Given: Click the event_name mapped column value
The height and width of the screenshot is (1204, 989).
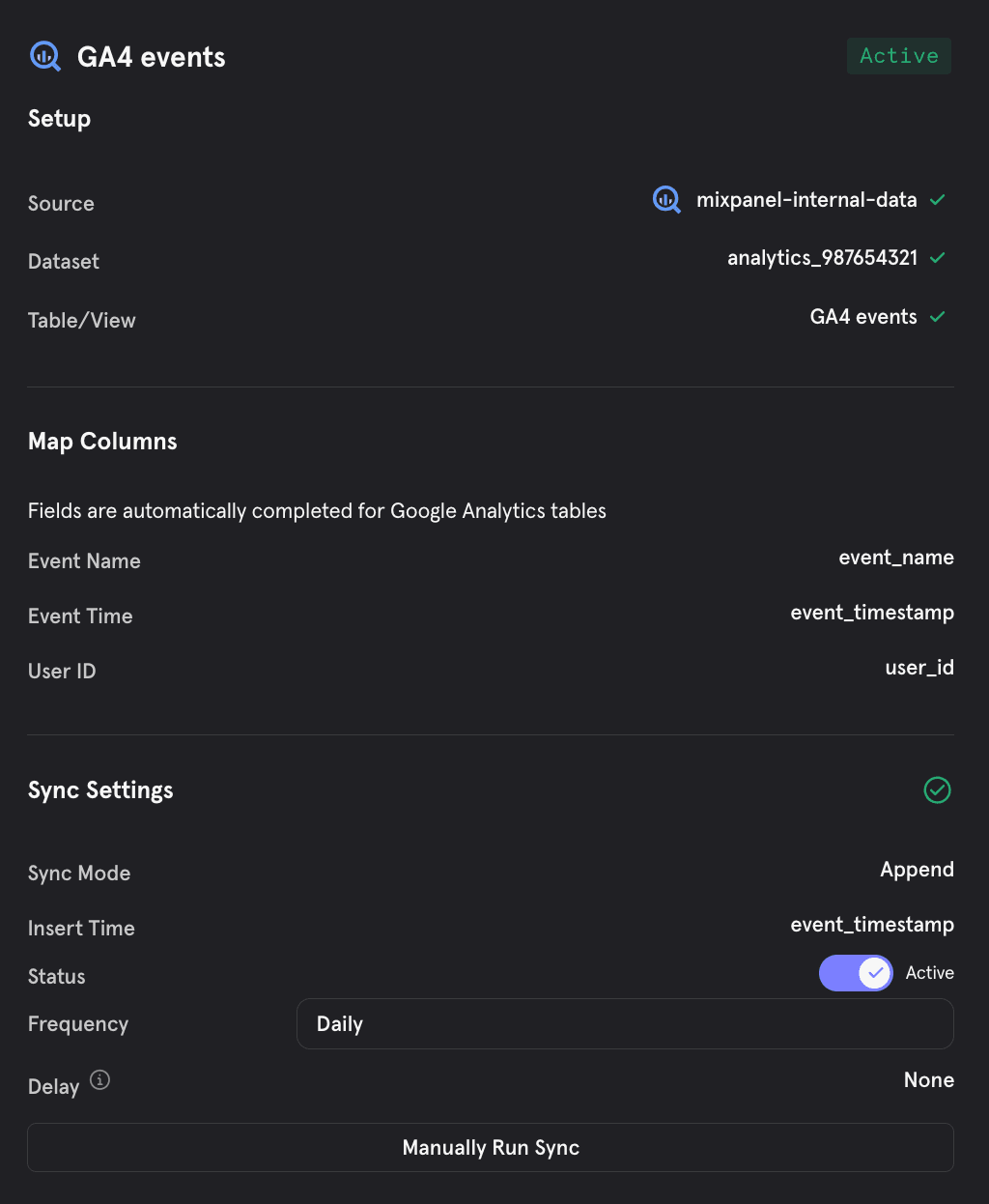Looking at the screenshot, I should (x=896, y=558).
